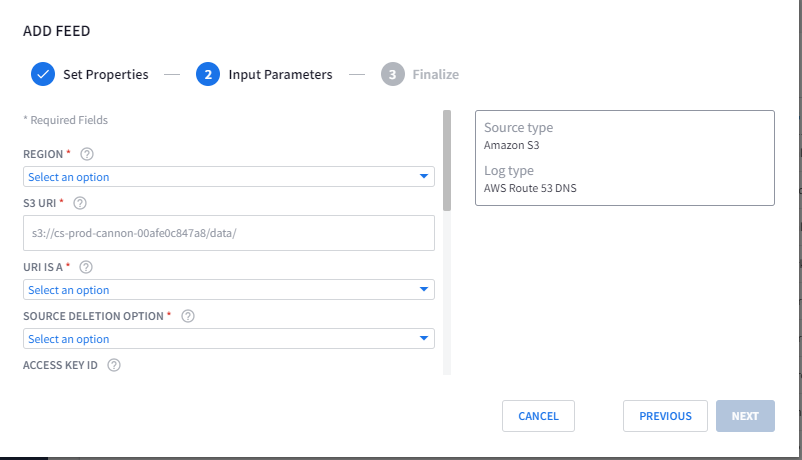
Task: Click the 'Amazon S3' source type value
Action: 511,145
